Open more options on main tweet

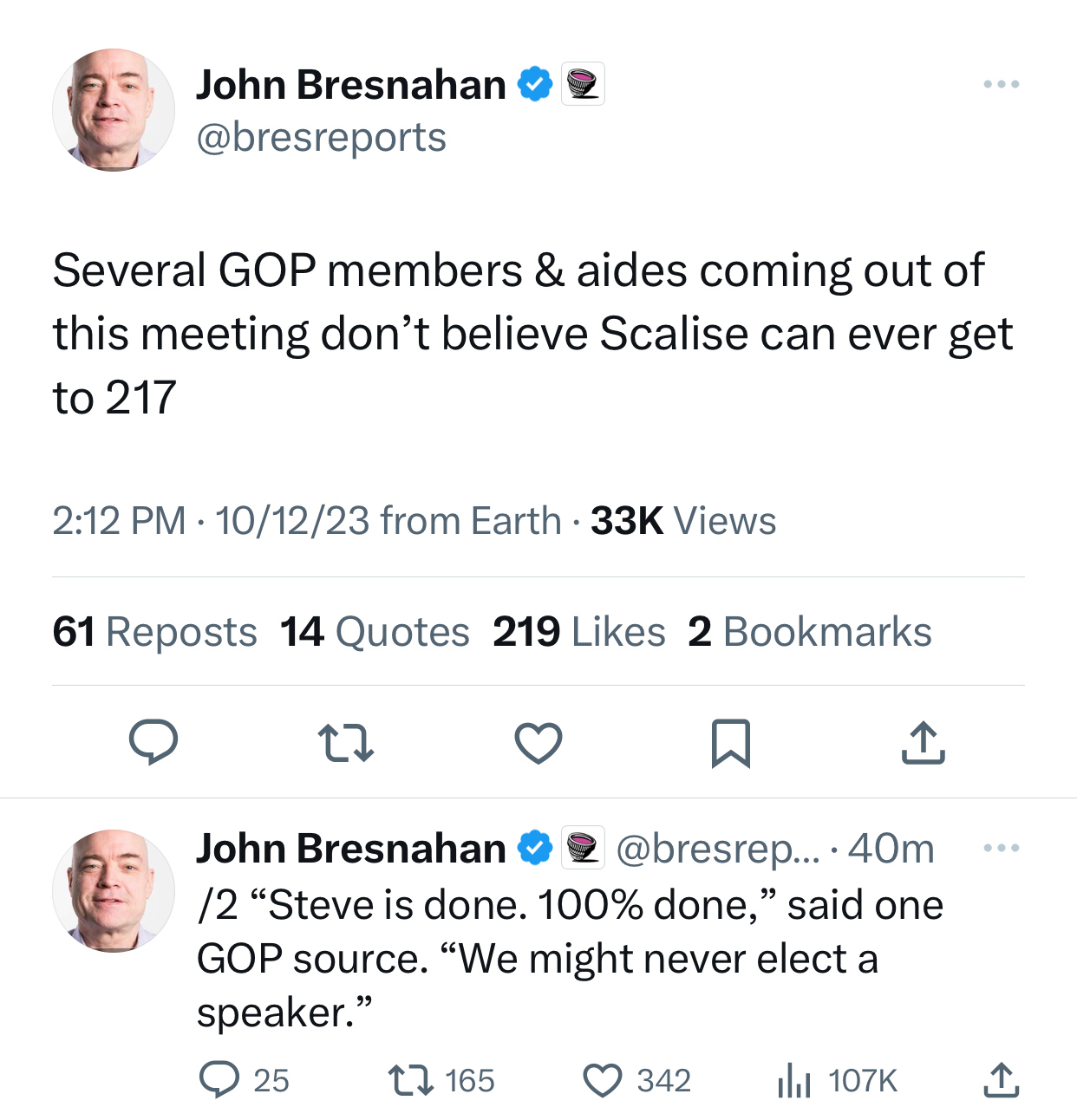1002,85
